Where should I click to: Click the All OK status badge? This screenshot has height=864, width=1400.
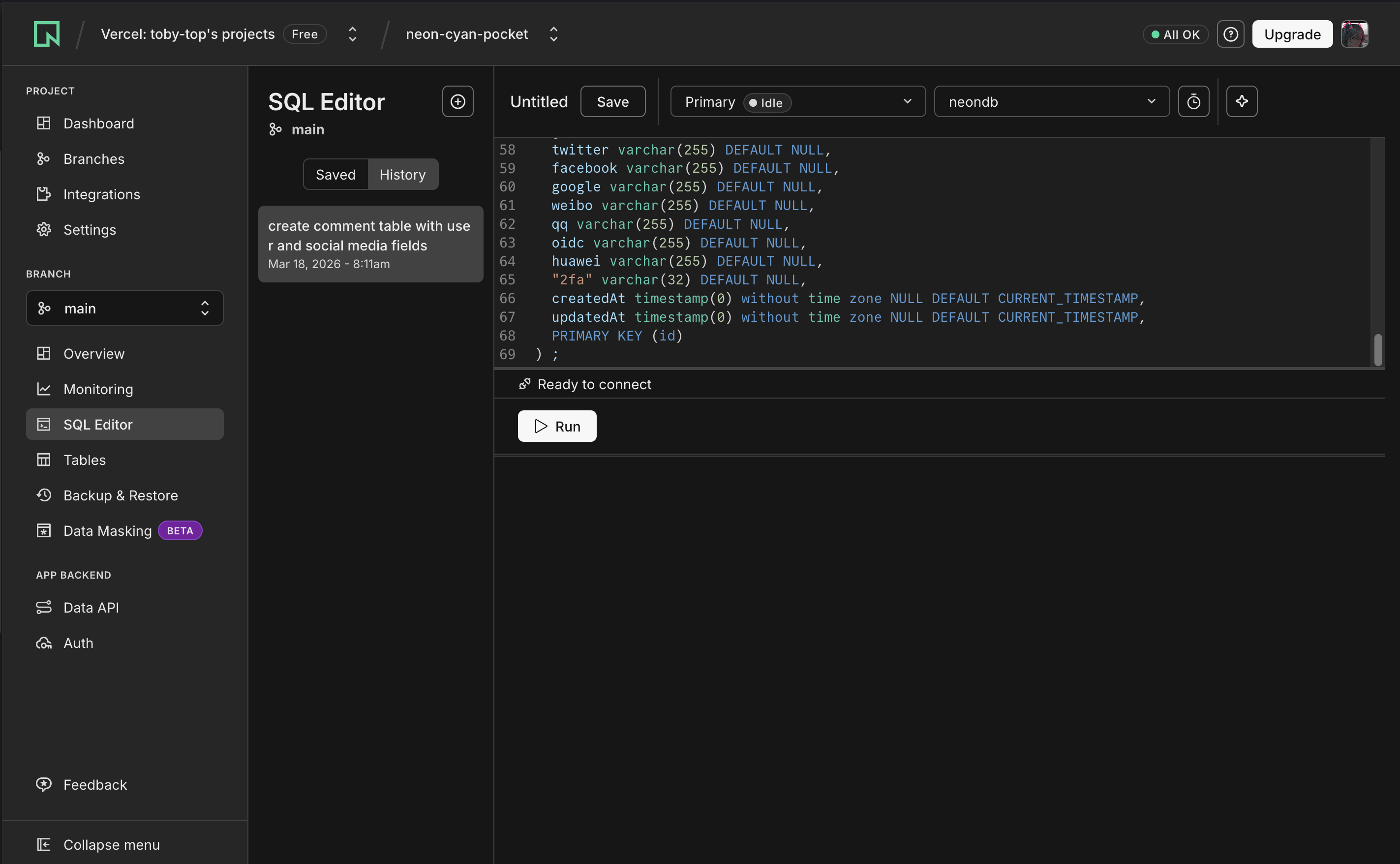pyautogui.click(x=1175, y=34)
